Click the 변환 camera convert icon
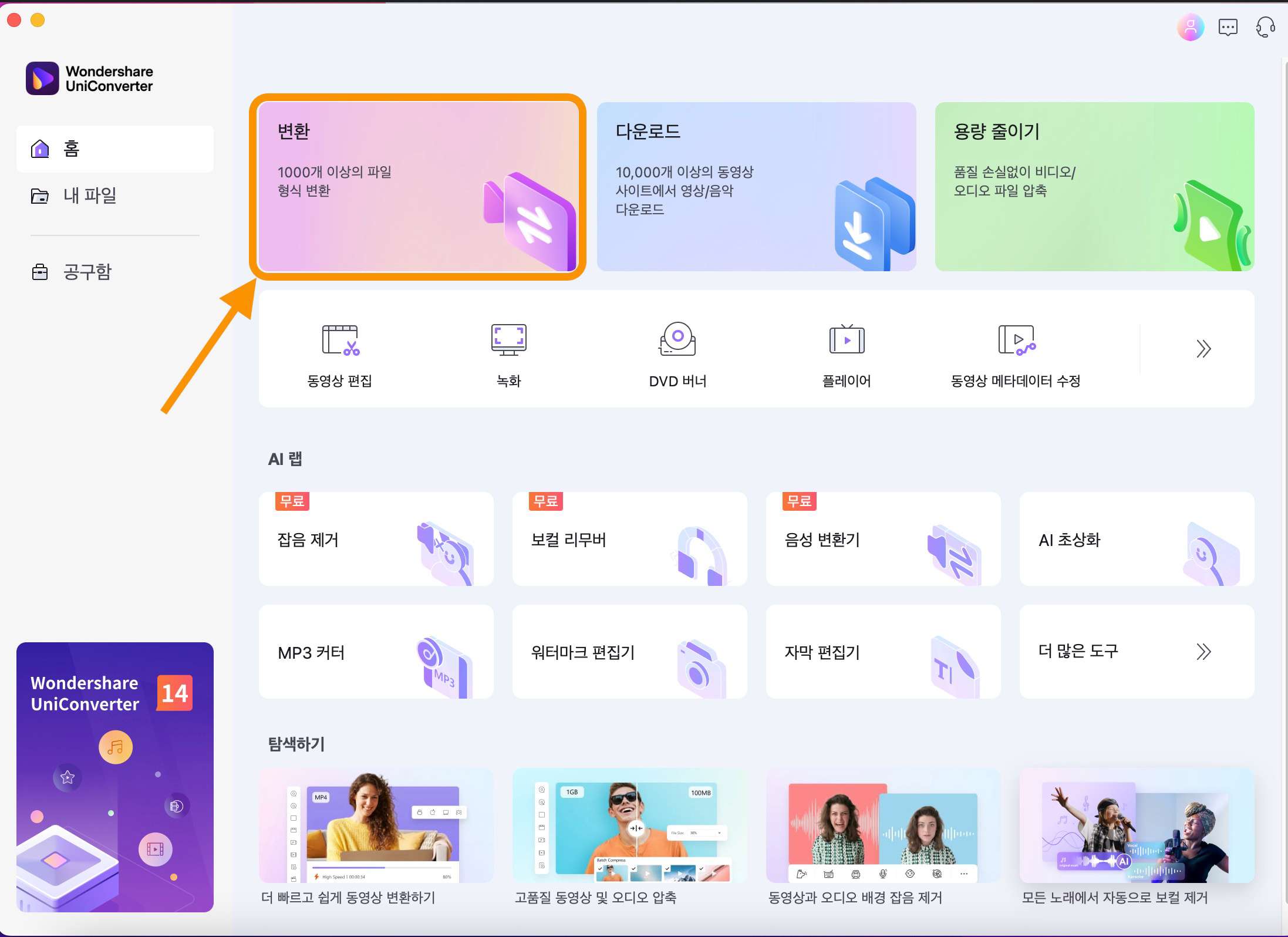 [x=528, y=222]
